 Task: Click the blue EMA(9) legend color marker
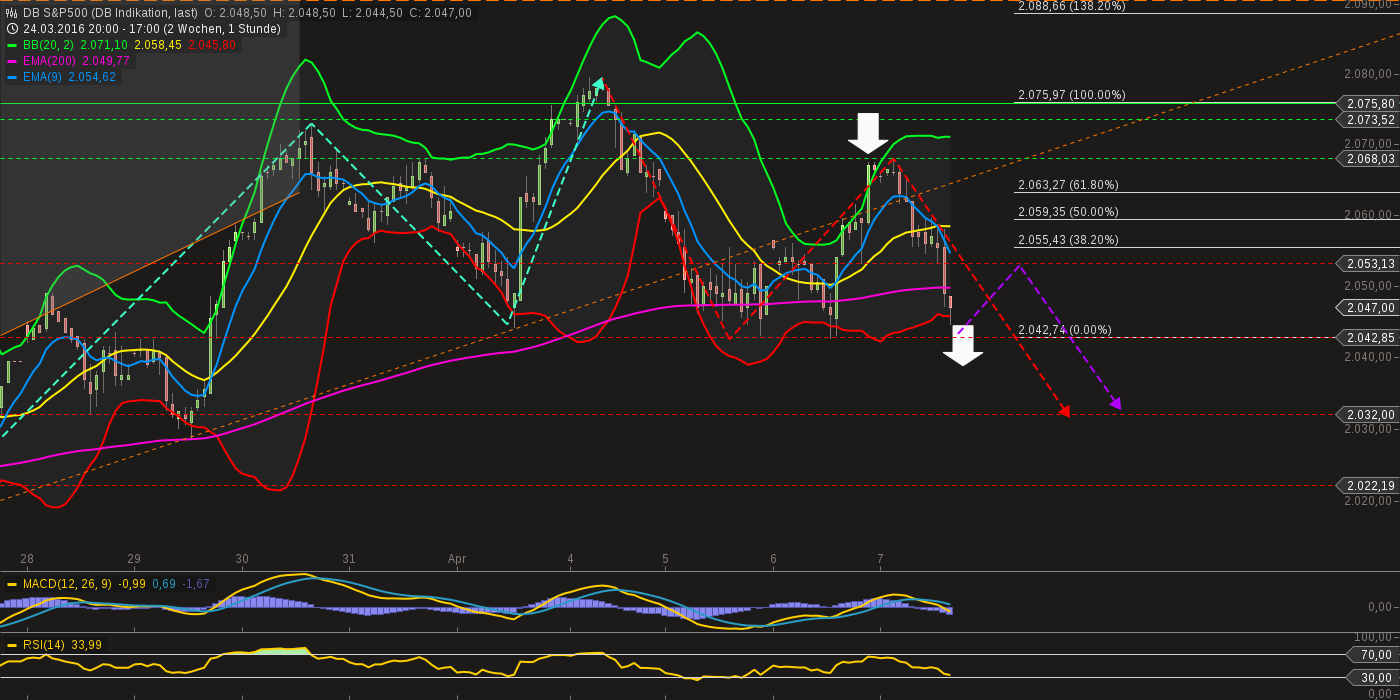(x=12, y=77)
